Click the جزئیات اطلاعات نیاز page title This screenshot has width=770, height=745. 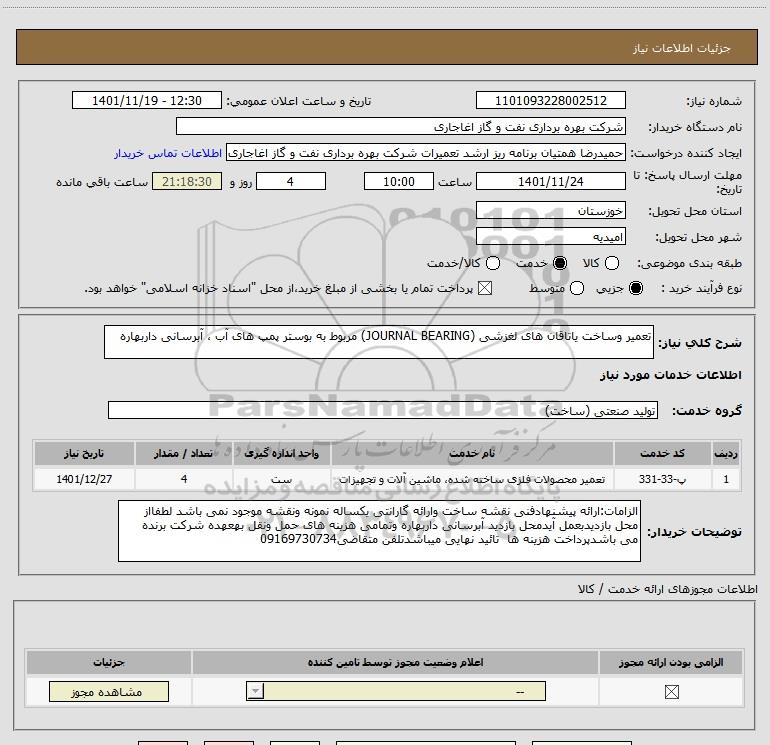[x=681, y=48]
